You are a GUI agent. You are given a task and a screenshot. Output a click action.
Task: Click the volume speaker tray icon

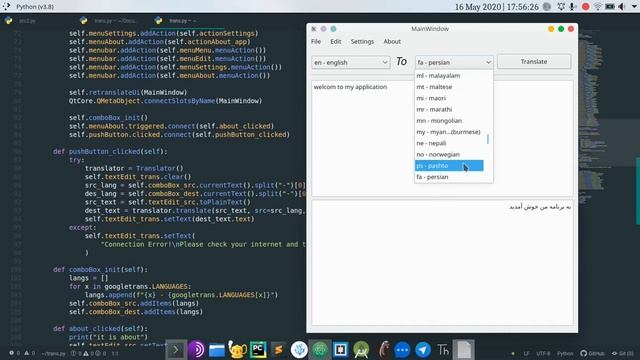pyautogui.click(x=622, y=7)
